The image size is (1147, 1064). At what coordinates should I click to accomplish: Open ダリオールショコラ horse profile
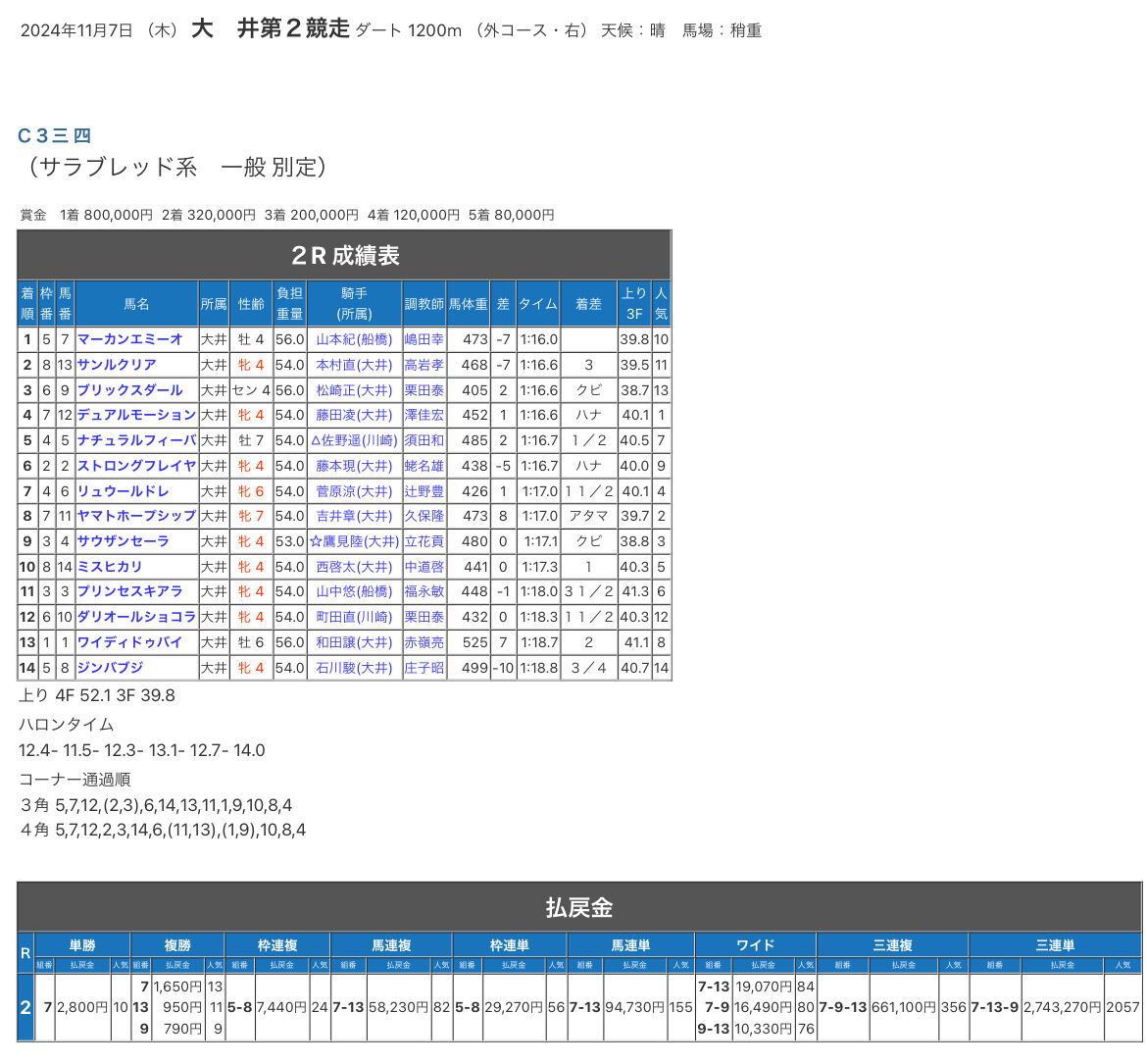136,617
